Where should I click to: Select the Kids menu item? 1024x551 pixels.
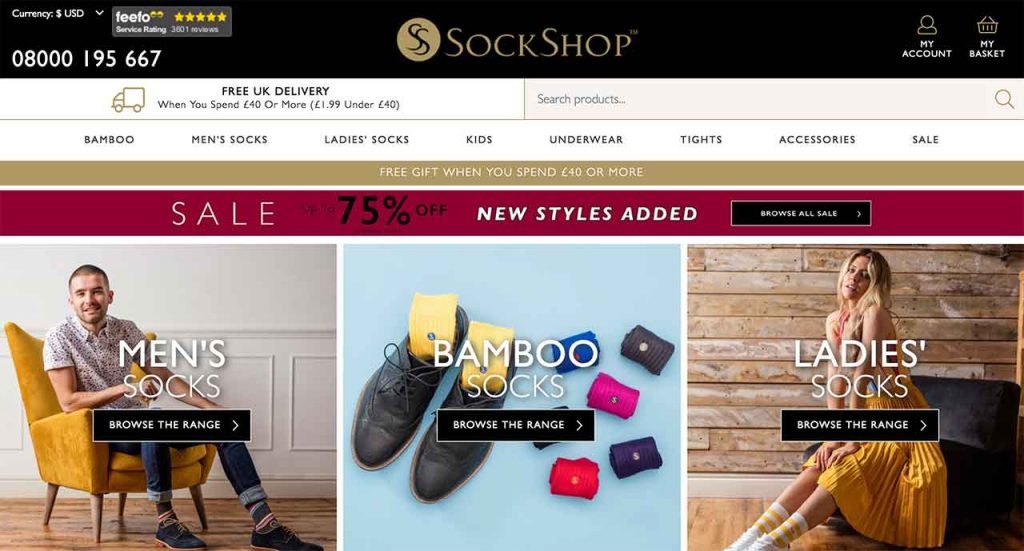pos(479,140)
